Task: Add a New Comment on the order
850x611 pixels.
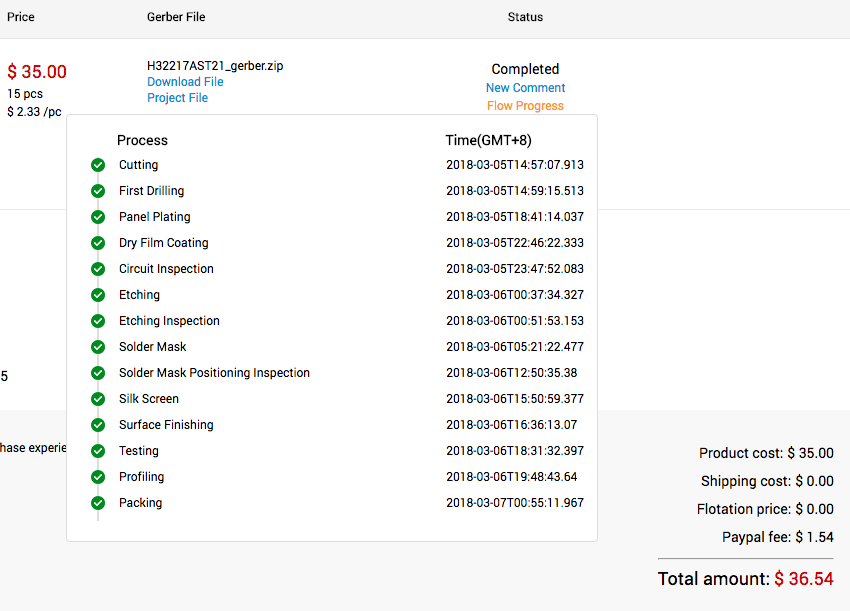Action: [525, 88]
